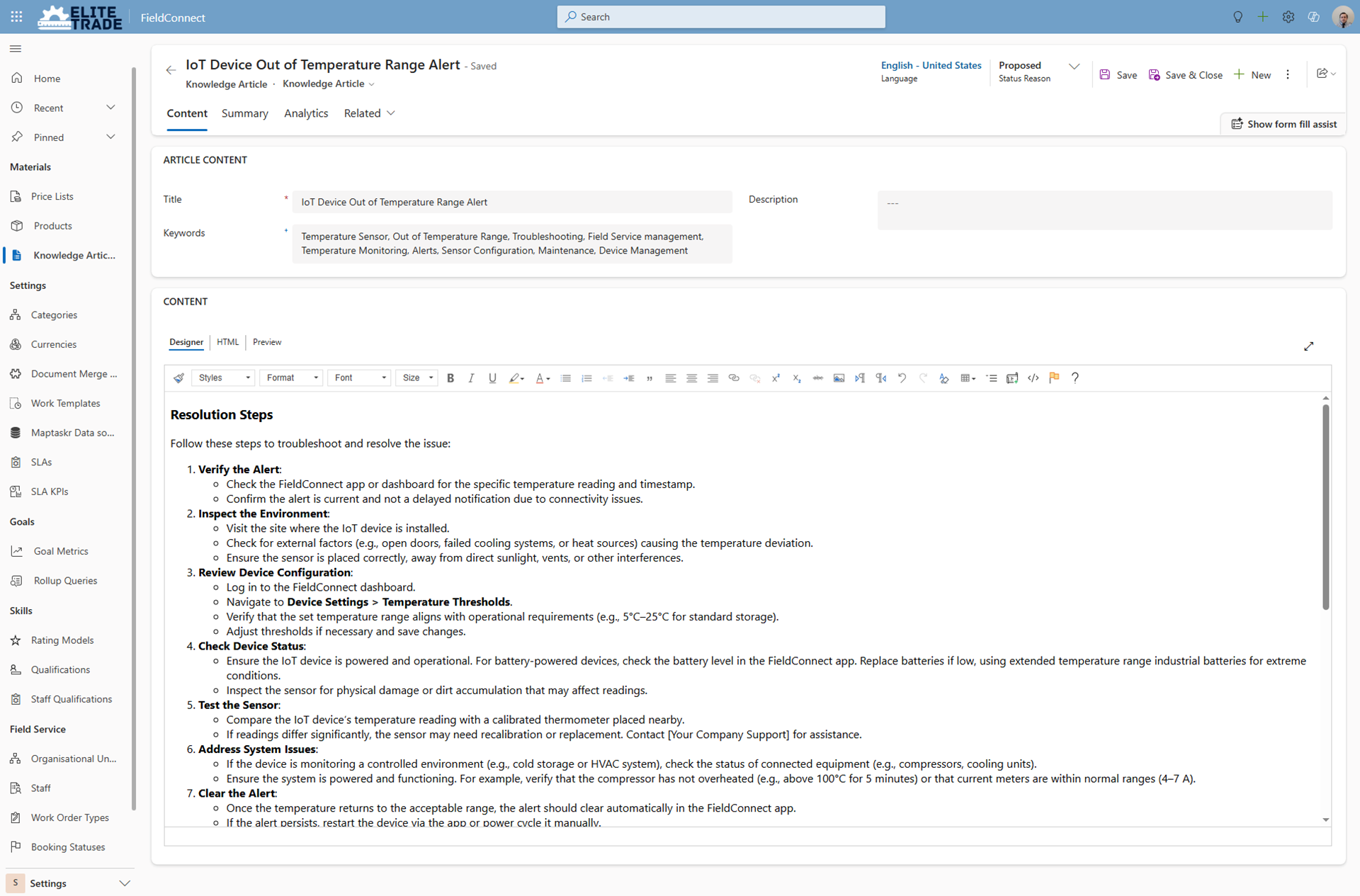Collapse sidebar with hamburger menu

pyautogui.click(x=16, y=49)
